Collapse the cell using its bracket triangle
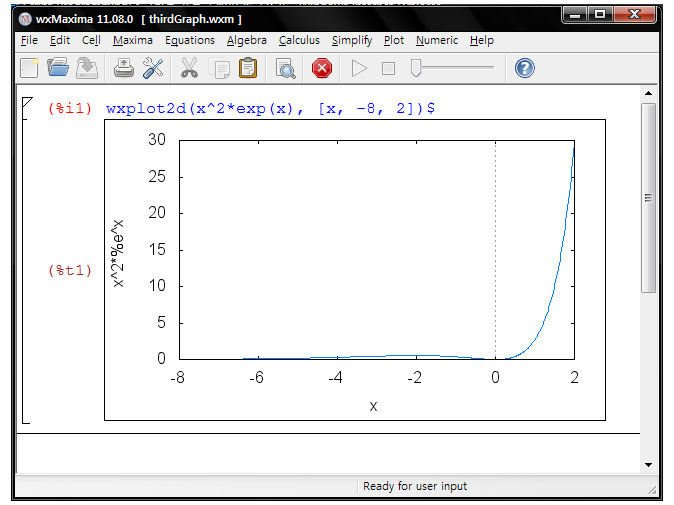Screen dimensions: 674x505 [x=27, y=103]
